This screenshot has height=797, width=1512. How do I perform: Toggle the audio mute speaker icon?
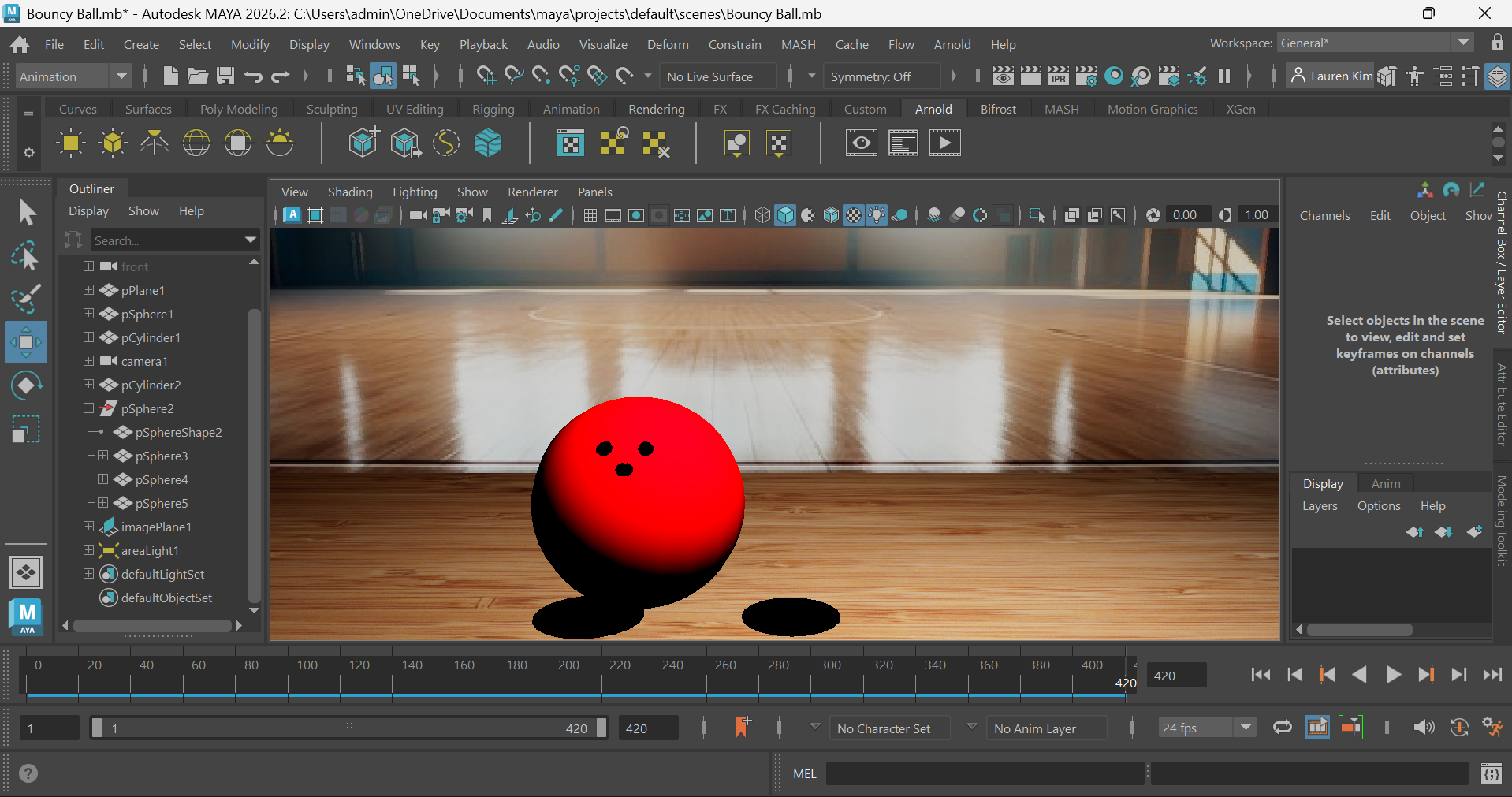(x=1423, y=728)
